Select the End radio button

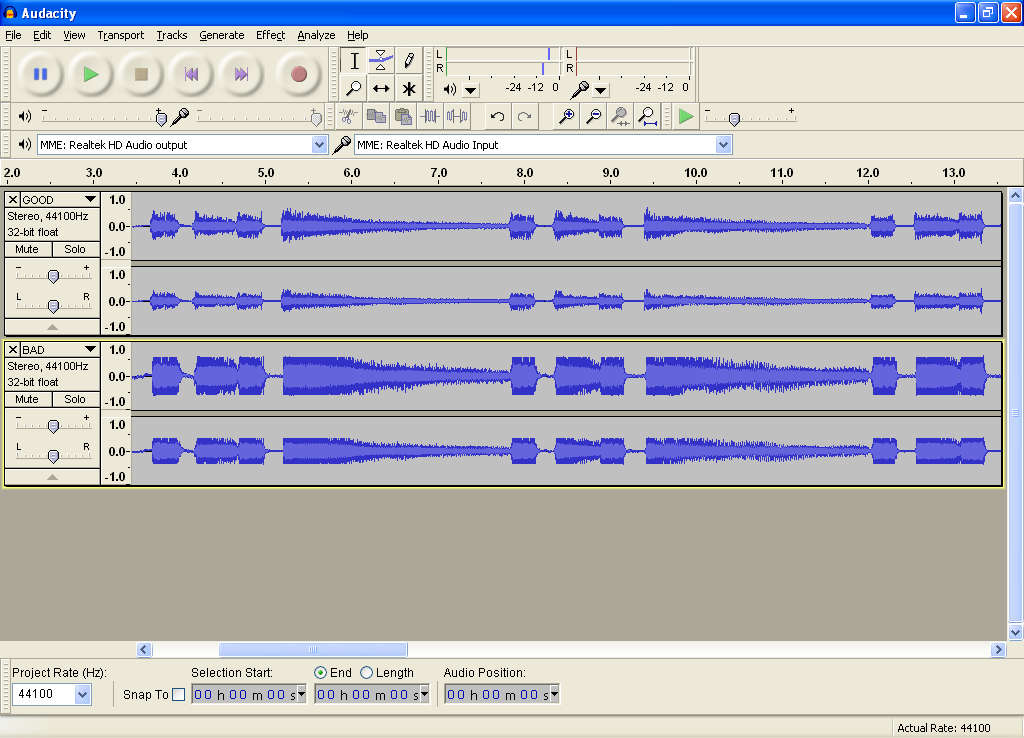[x=320, y=673]
